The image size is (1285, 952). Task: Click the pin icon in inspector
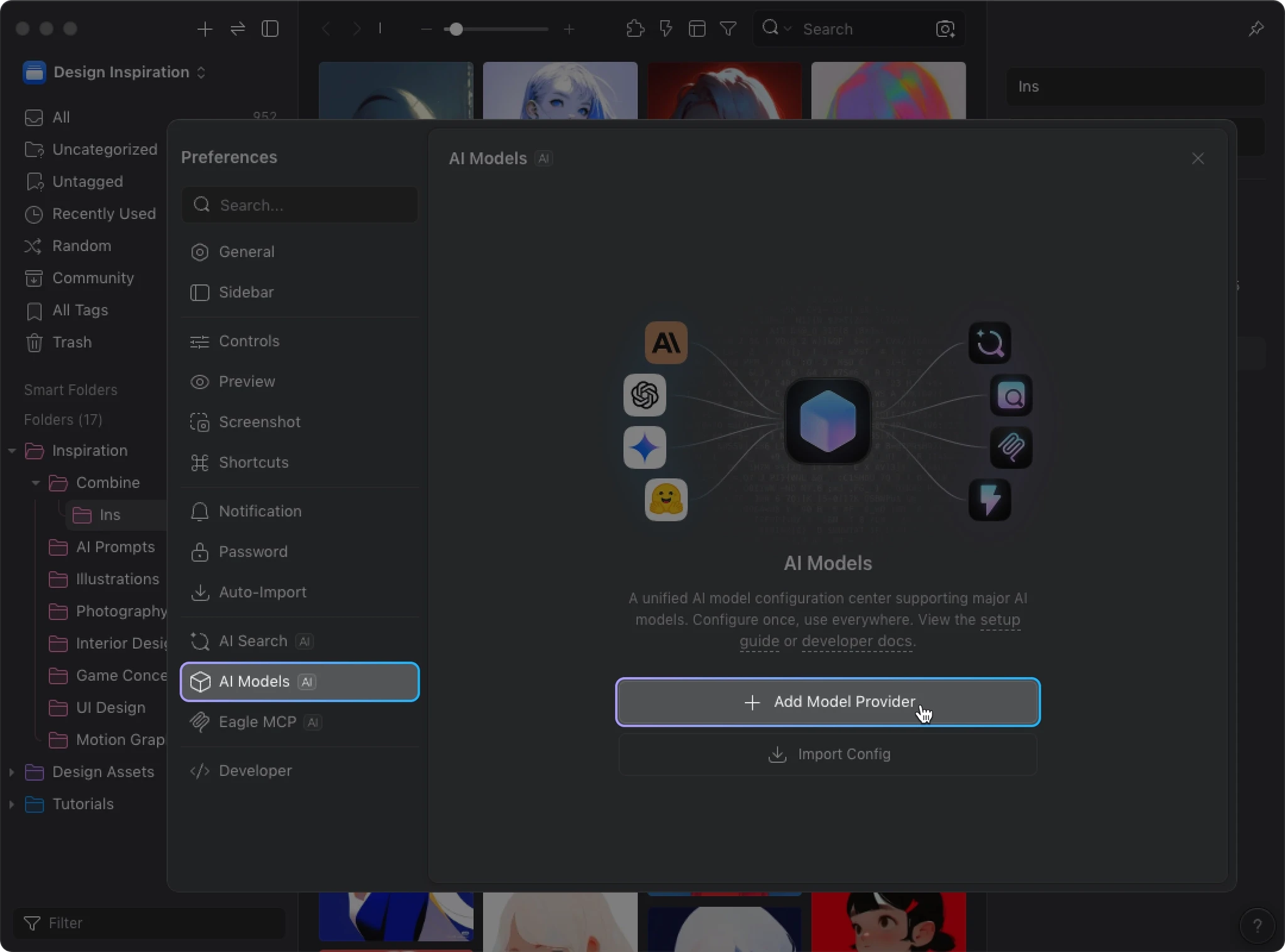tap(1256, 29)
